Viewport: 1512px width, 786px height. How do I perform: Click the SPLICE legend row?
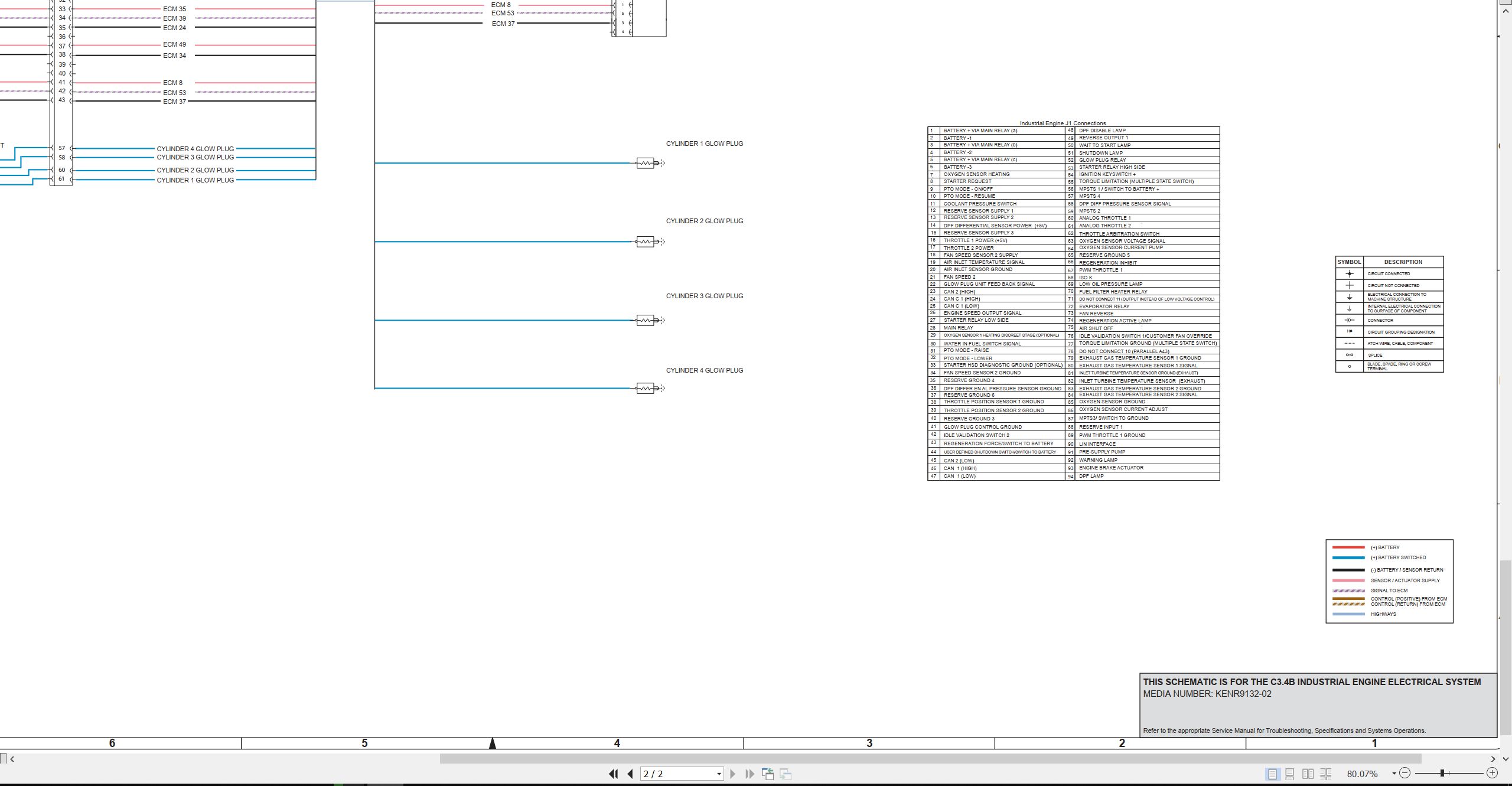click(1389, 355)
